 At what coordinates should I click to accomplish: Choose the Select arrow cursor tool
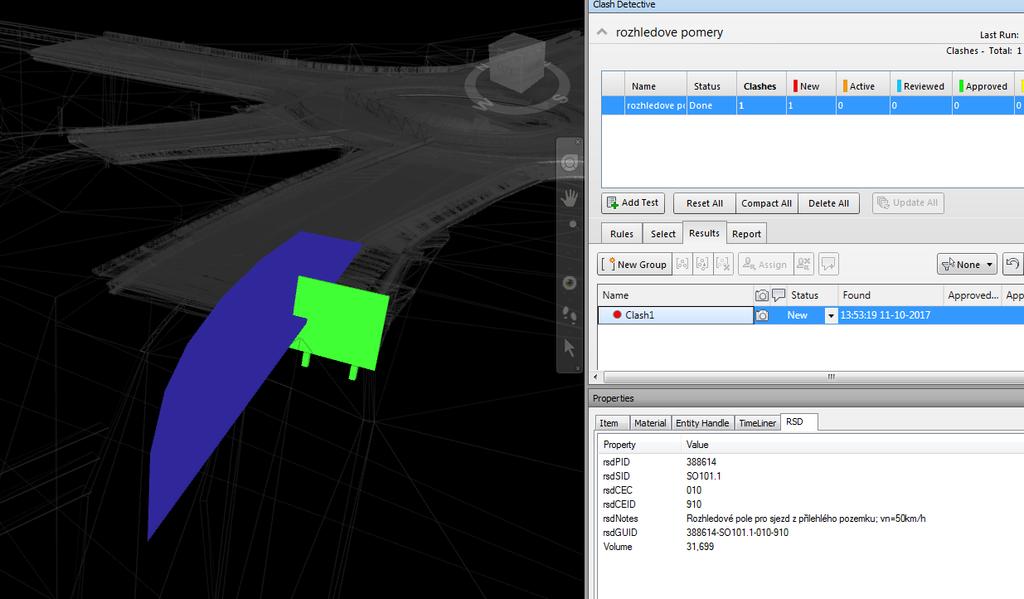(x=569, y=348)
